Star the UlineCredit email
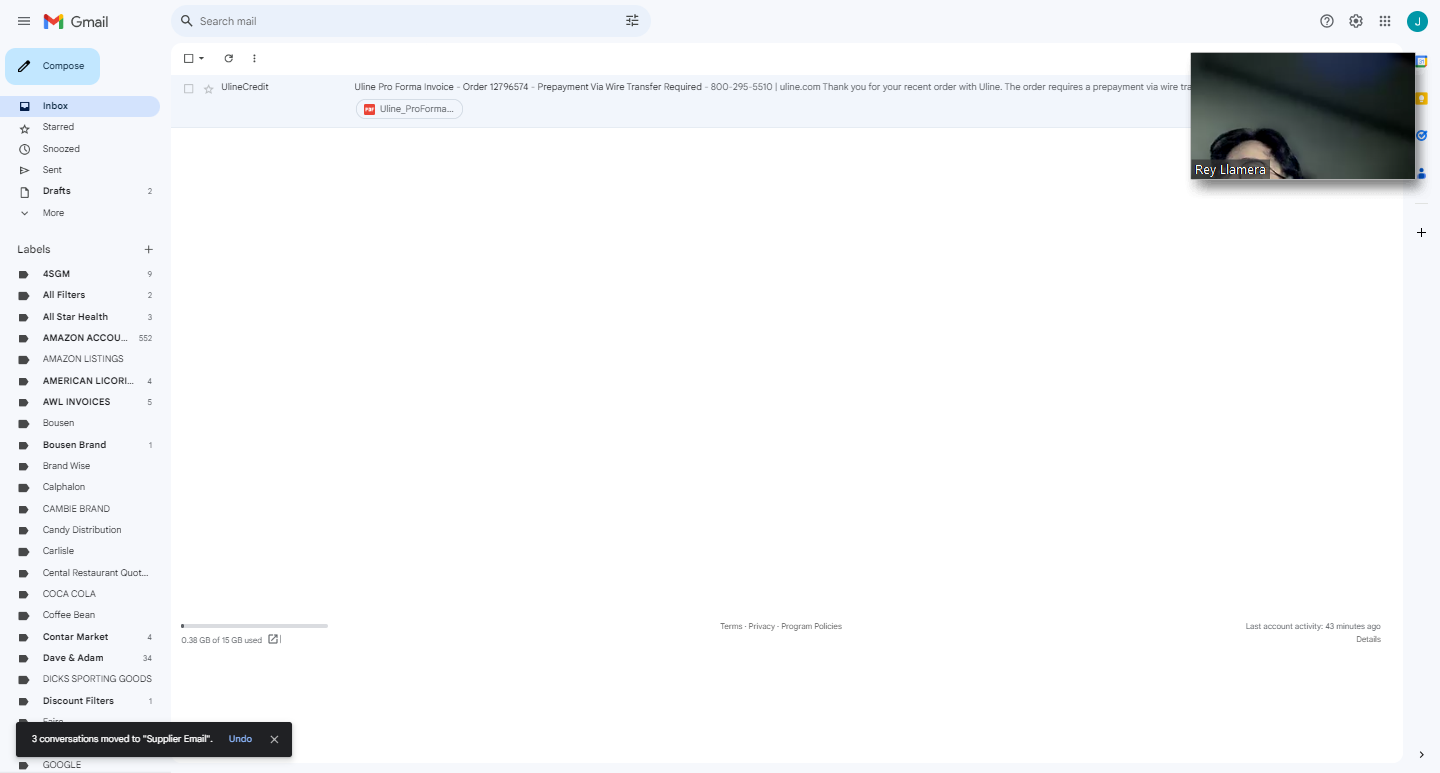The height and width of the screenshot is (773, 1440). tap(208, 89)
